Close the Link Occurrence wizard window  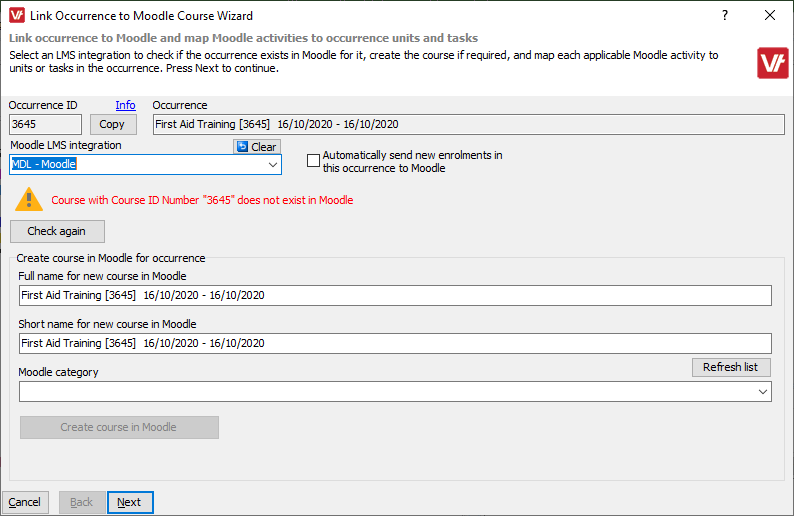pos(770,15)
